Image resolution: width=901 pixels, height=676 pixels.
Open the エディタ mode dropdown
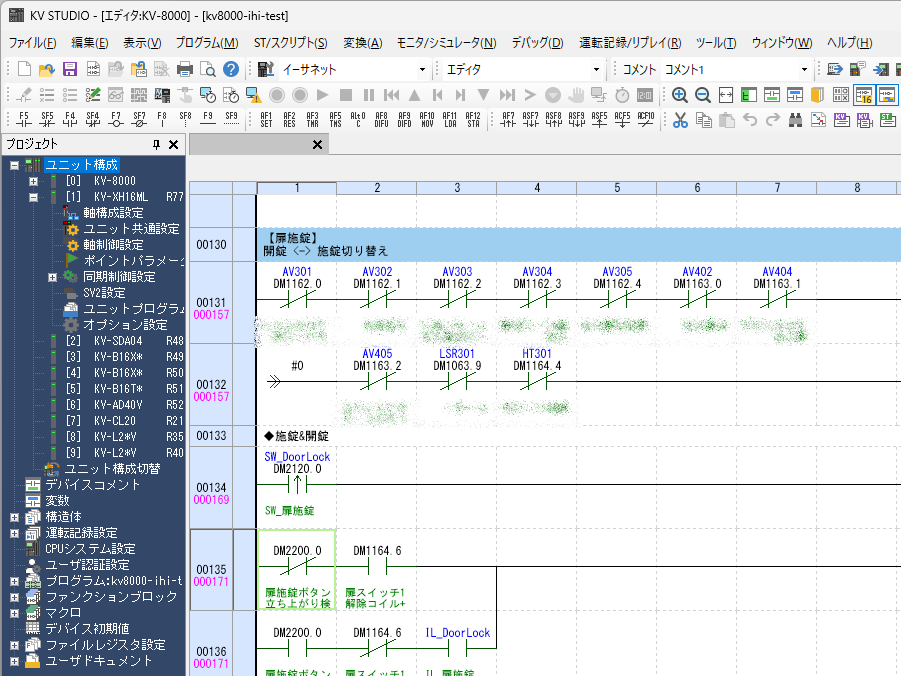(596, 70)
